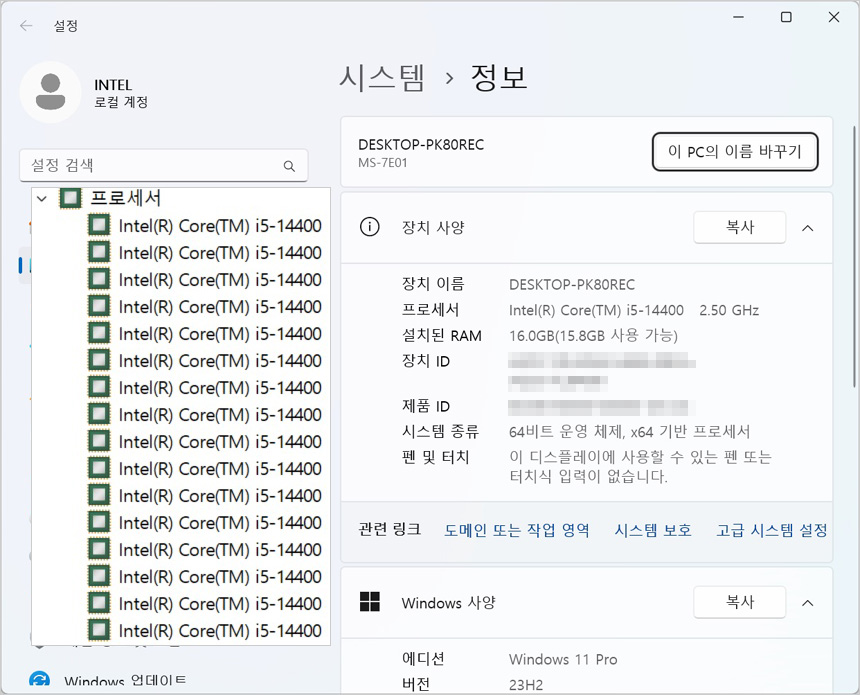Viewport: 860px width, 695px height.
Task: Collapse the 프로세서 tree node chevron
Action: coord(42,199)
